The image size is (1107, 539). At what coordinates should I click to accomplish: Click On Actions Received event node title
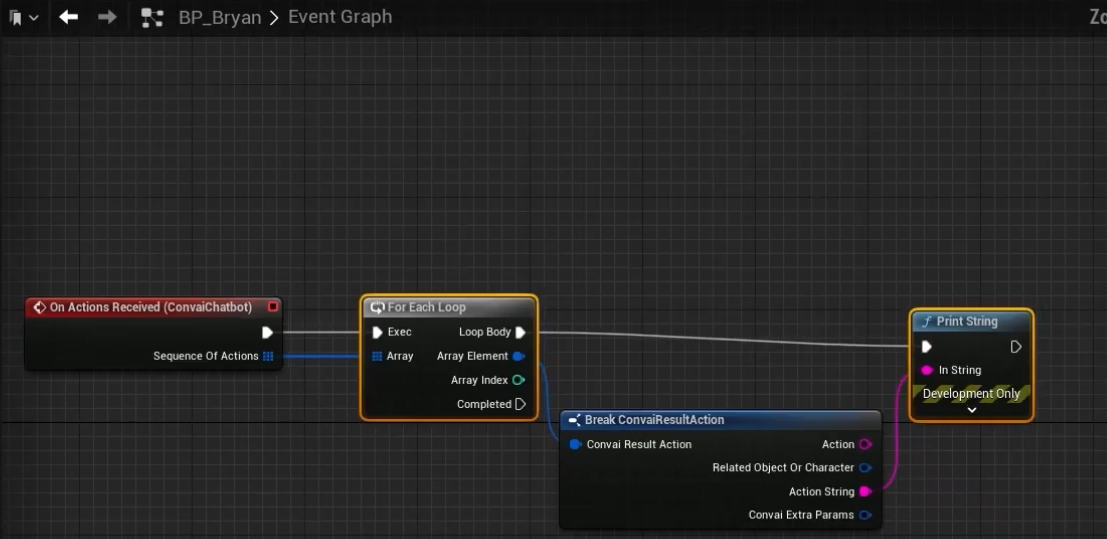click(x=150, y=307)
